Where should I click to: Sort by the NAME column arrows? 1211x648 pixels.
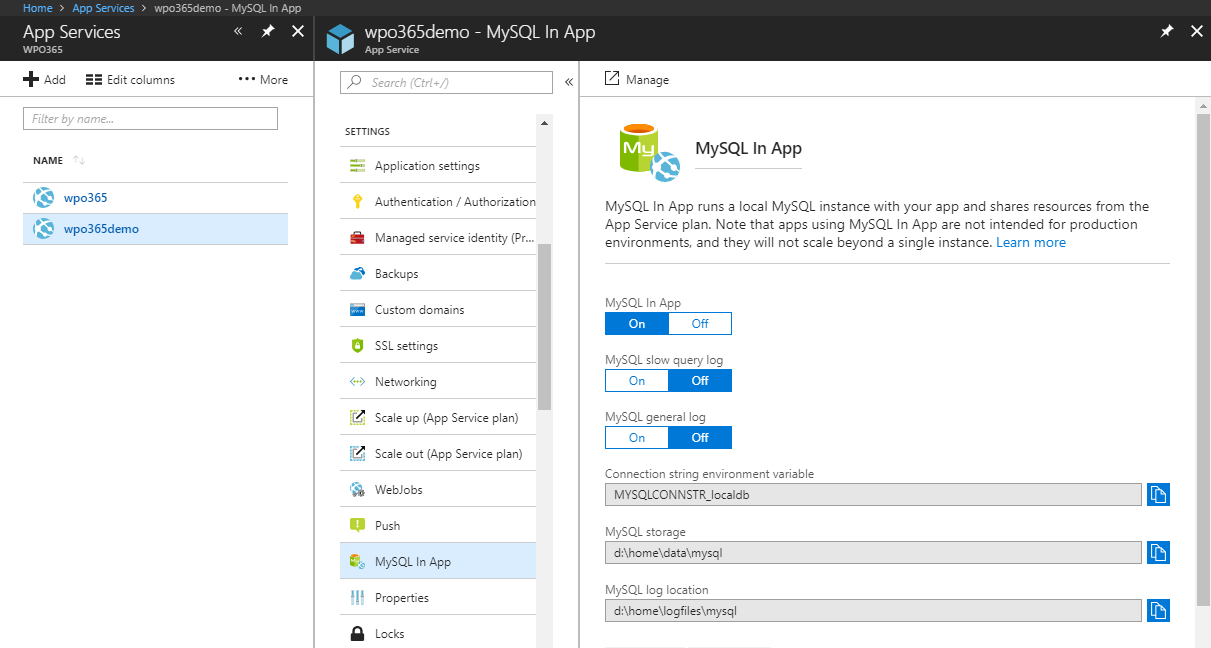point(79,161)
